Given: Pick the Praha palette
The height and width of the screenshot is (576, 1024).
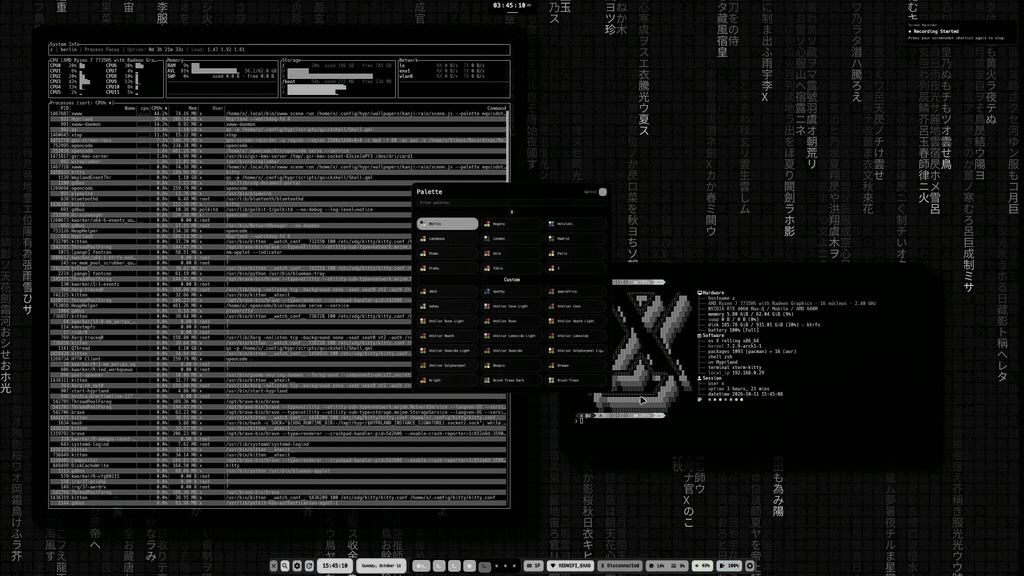Looking at the screenshot, I should [447, 268].
